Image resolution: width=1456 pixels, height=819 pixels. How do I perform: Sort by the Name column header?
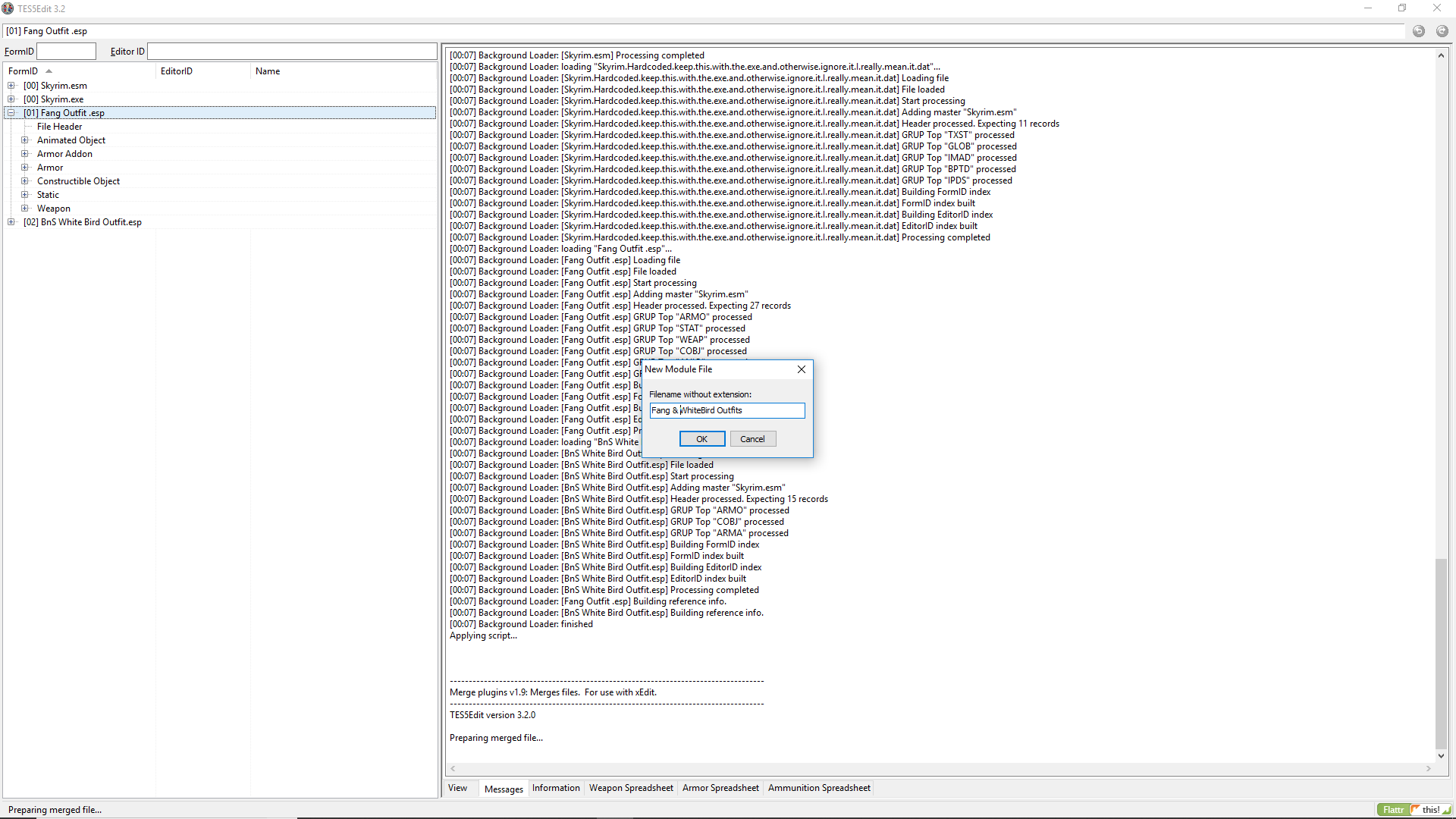pos(344,71)
